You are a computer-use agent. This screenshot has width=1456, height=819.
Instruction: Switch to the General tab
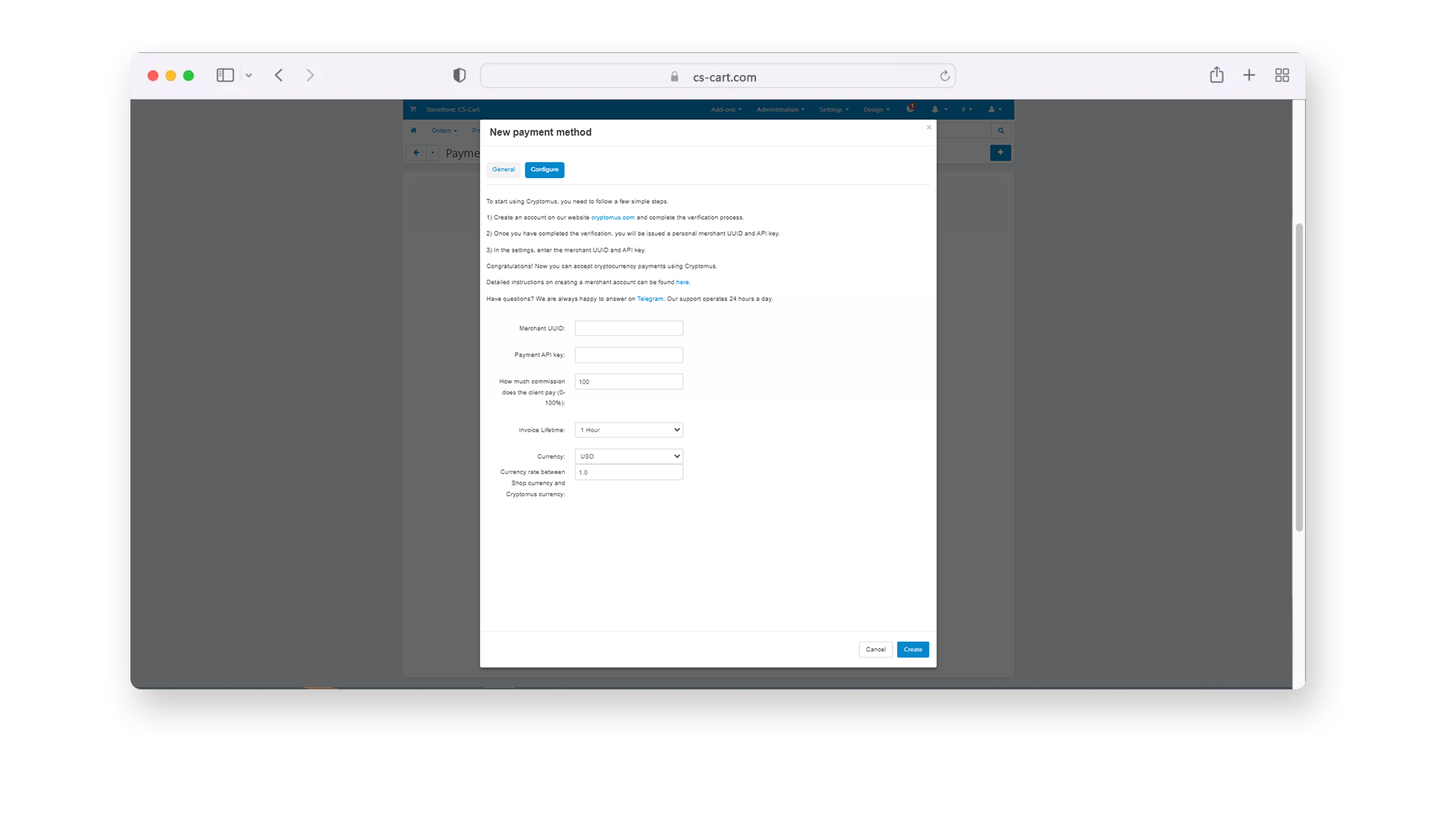(504, 170)
